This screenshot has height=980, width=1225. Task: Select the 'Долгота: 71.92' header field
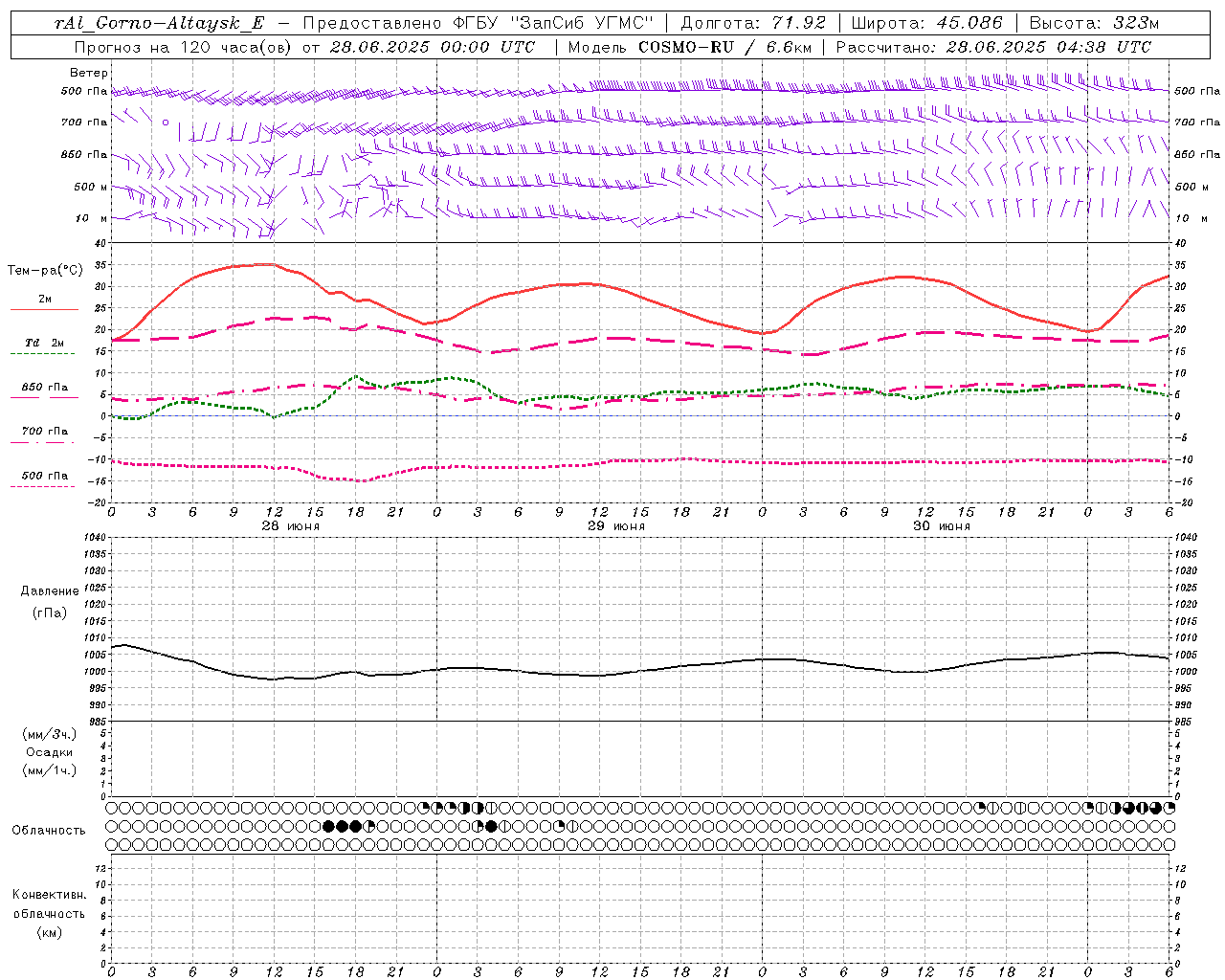pyautogui.click(x=752, y=23)
